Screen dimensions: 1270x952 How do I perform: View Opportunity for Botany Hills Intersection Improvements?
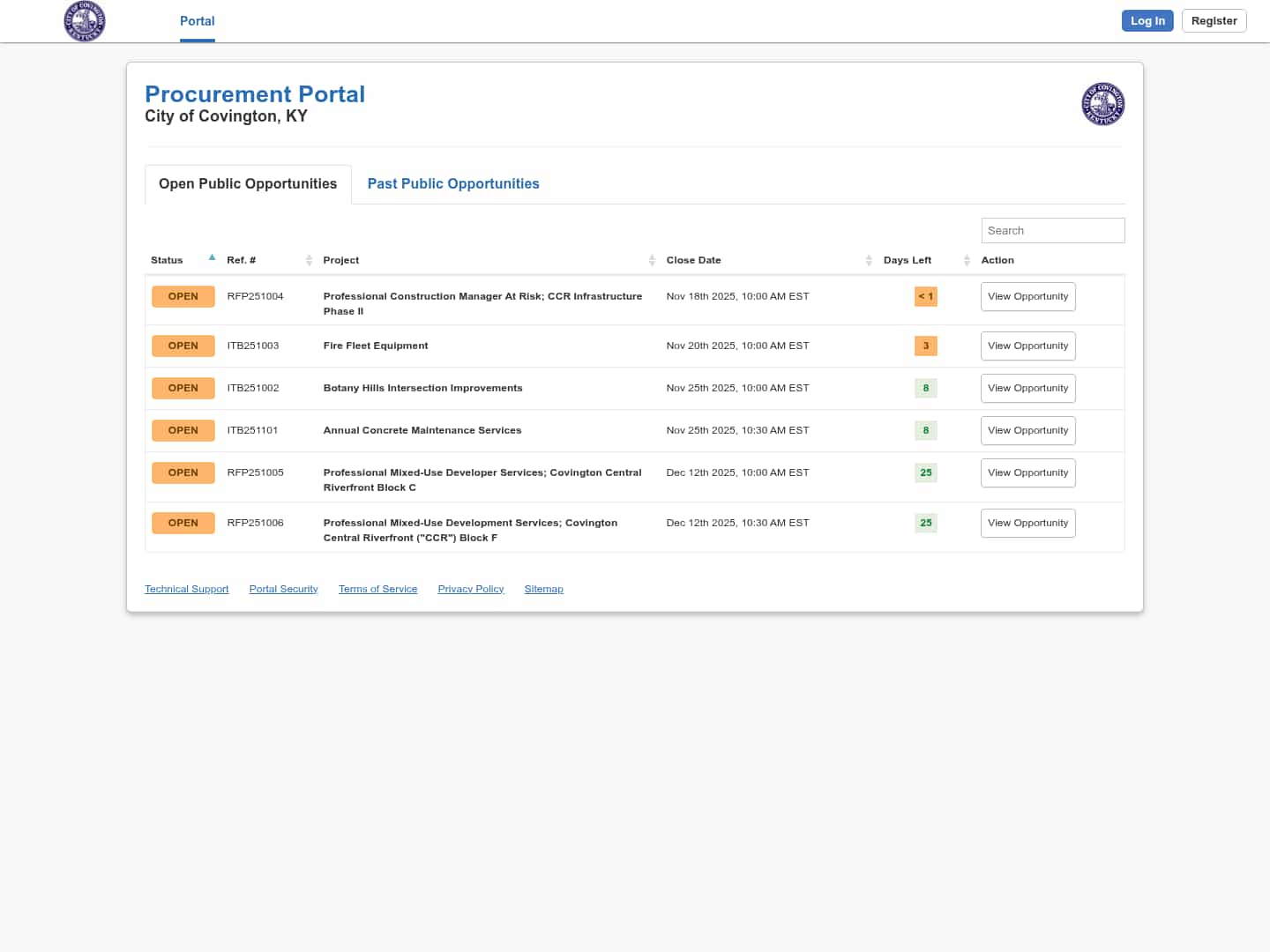1027,388
